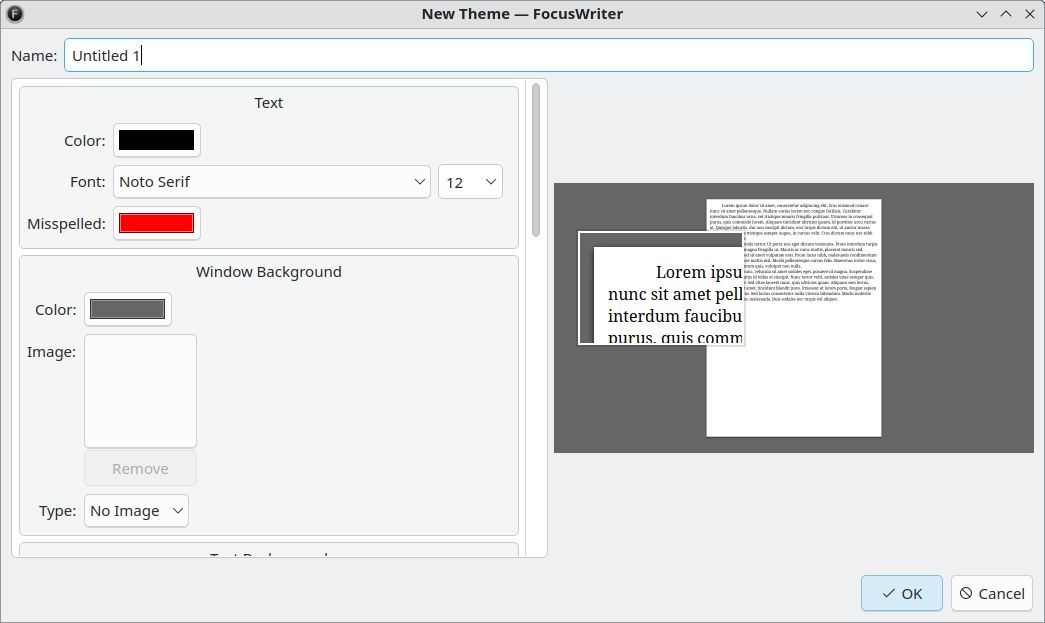Expand the No Image type dropdown

pos(136,511)
